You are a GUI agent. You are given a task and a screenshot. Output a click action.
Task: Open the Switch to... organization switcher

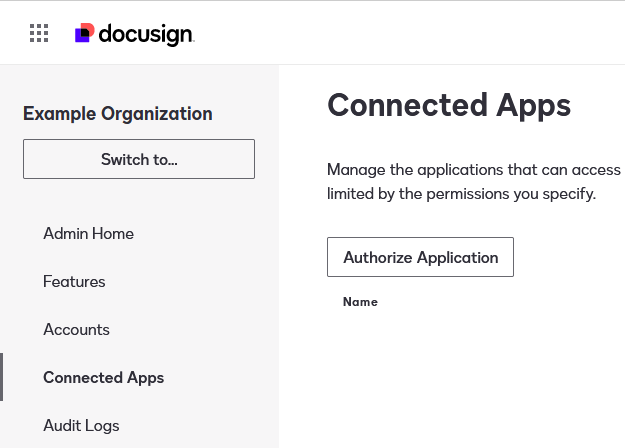[139, 159]
